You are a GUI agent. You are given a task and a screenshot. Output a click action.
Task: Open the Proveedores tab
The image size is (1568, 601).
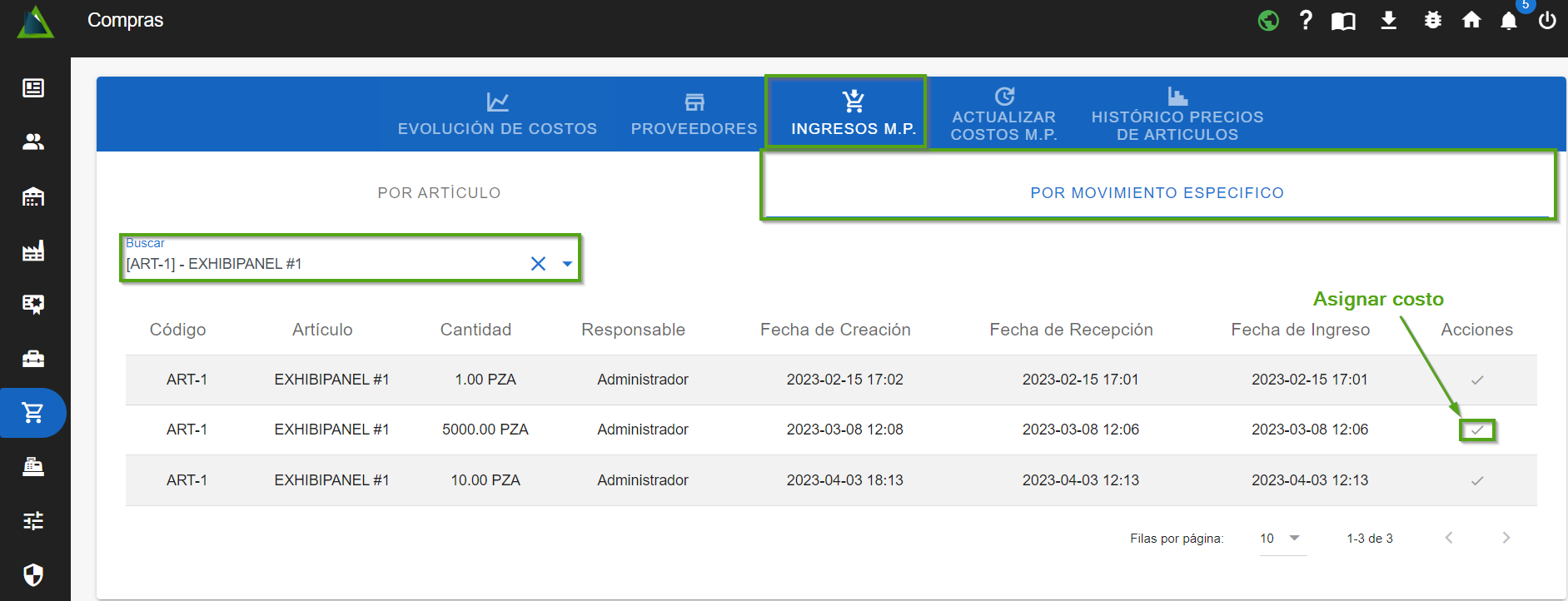(694, 114)
